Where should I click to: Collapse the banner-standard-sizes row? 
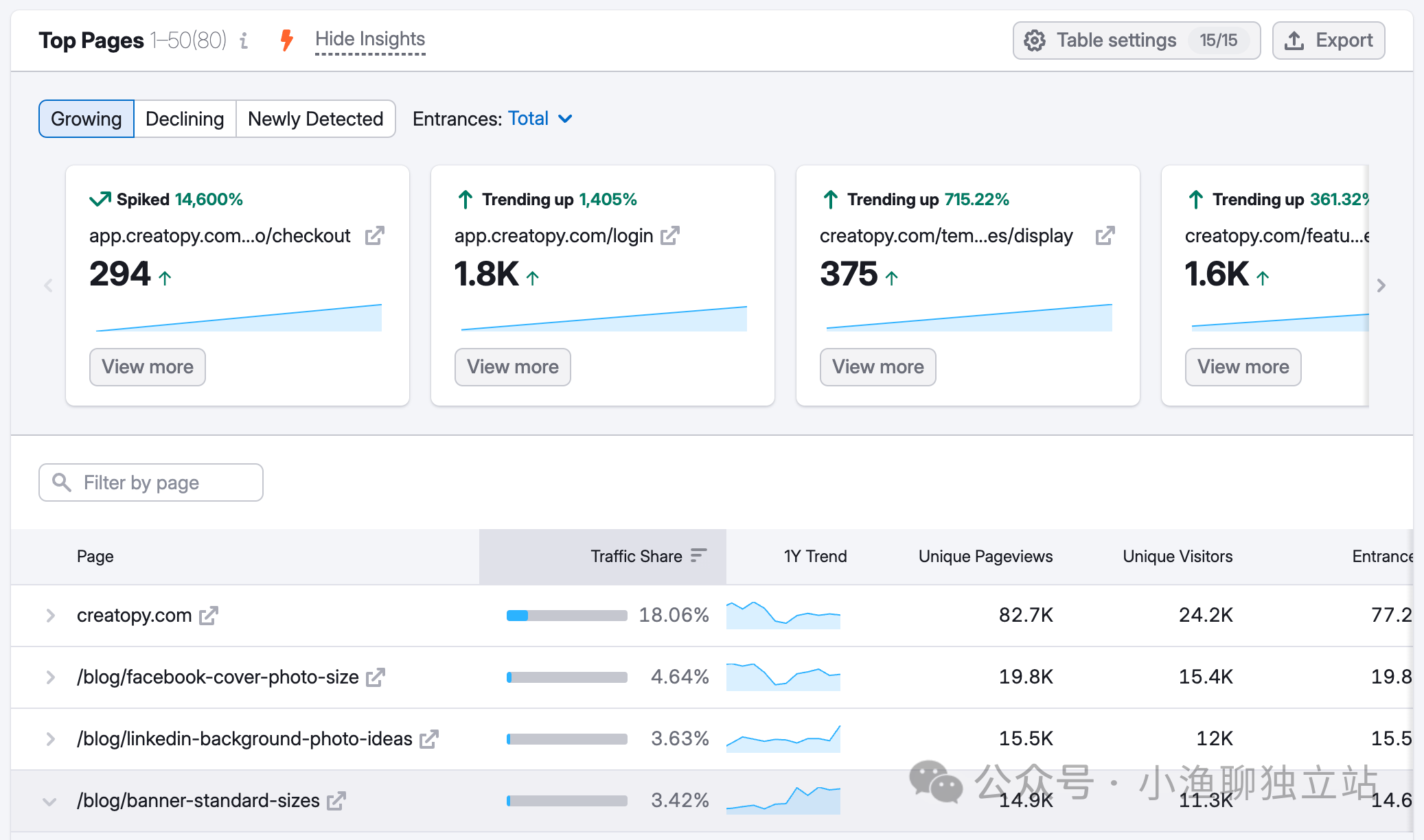(49, 801)
